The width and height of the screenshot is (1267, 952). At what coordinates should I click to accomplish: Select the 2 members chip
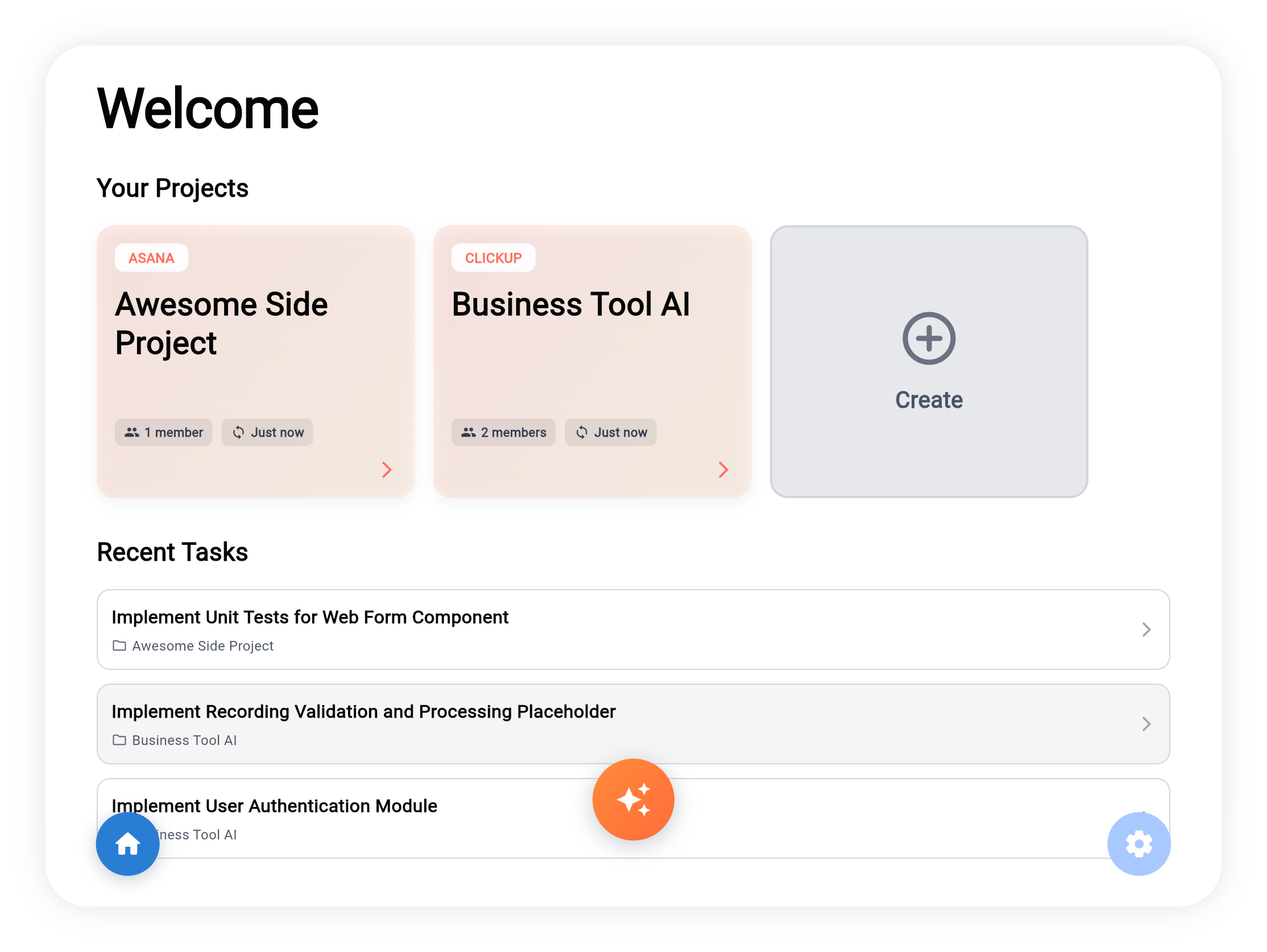coord(503,432)
